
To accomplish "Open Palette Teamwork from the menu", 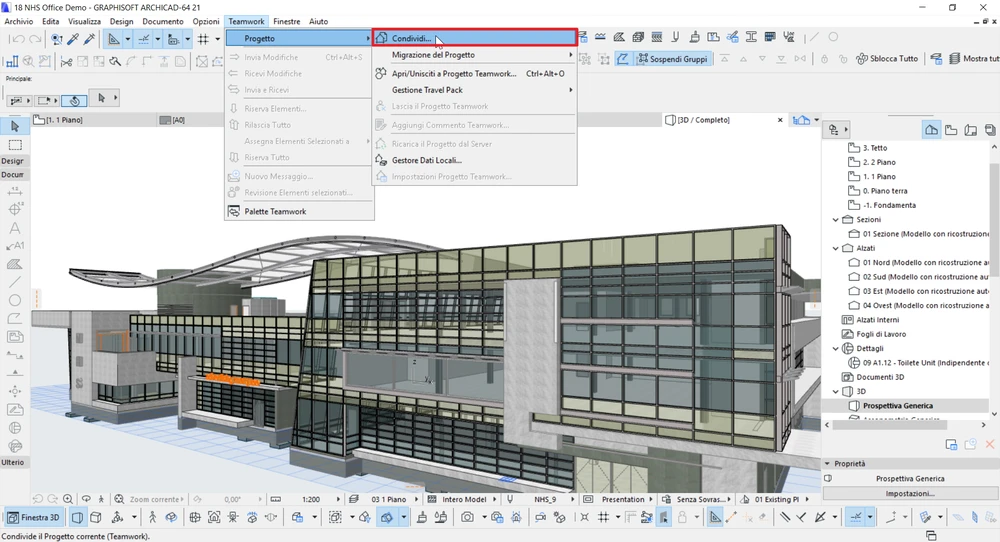I will coord(275,211).
